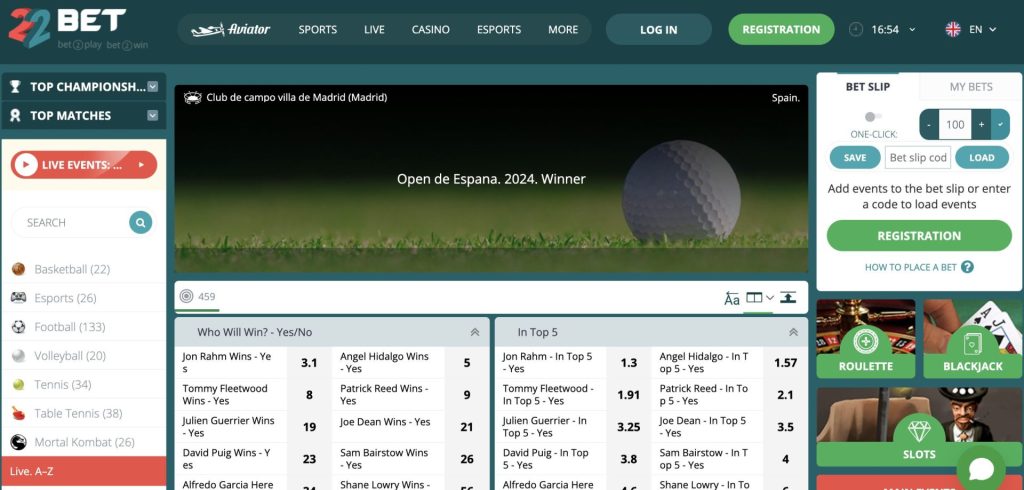Click the collapse-all markets icon

click(789, 298)
